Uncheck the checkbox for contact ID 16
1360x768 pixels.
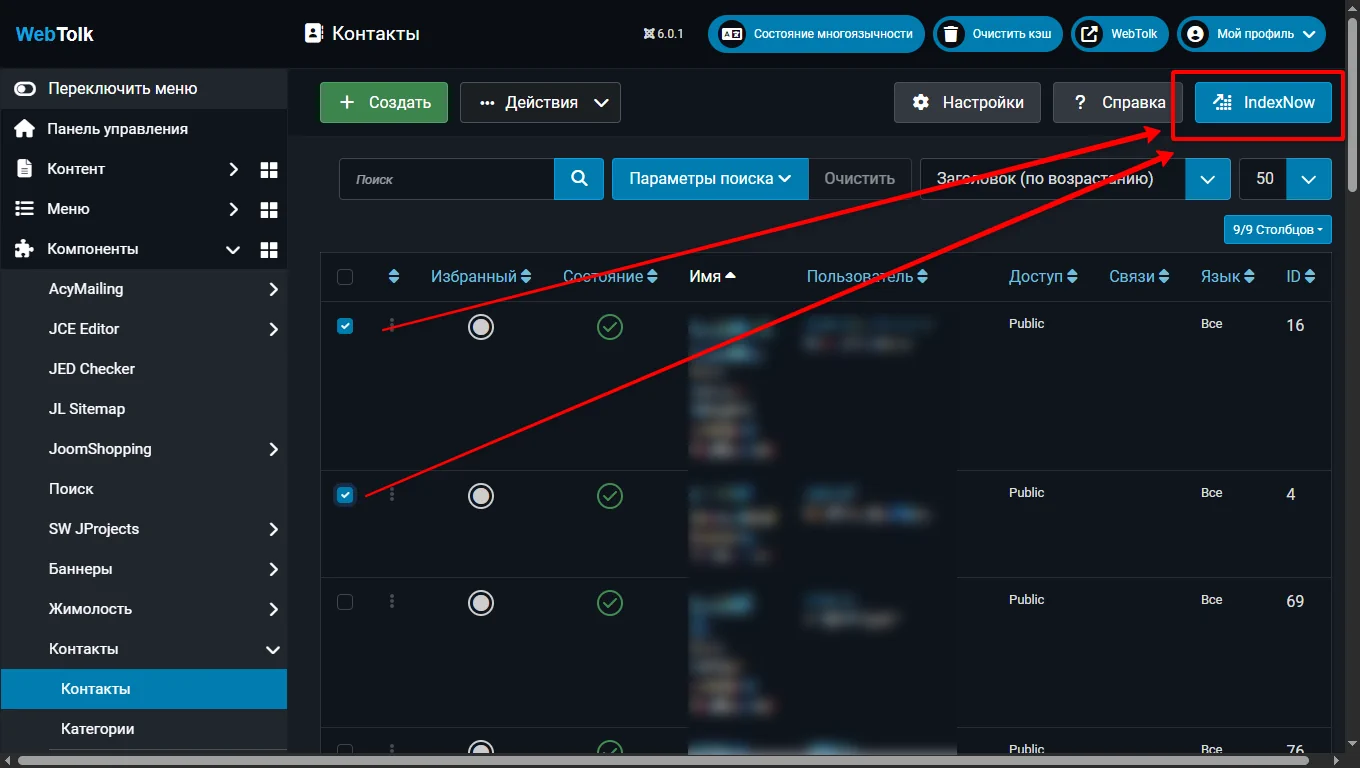pos(345,326)
